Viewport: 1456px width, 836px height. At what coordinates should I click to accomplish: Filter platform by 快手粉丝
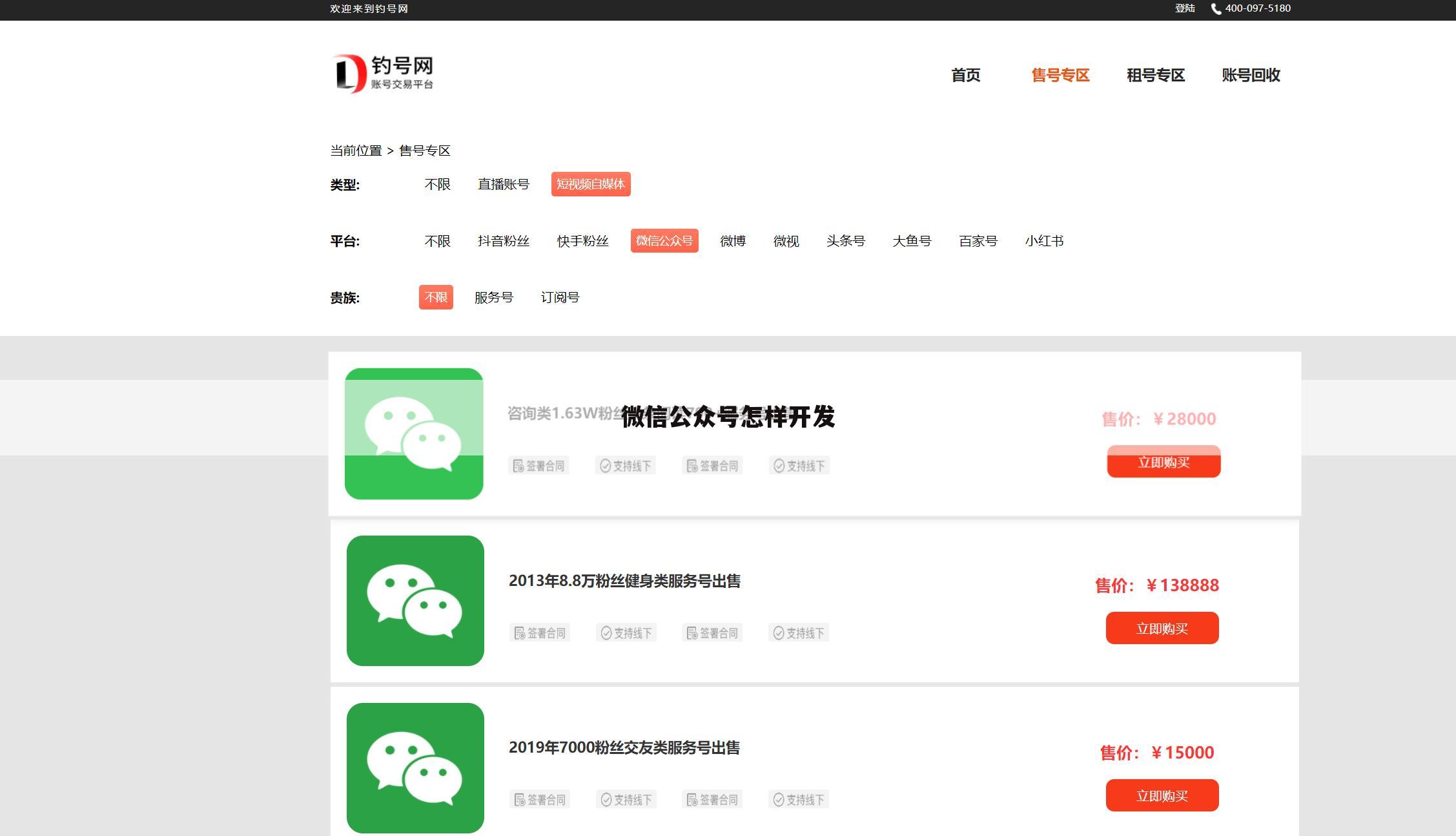coord(583,241)
